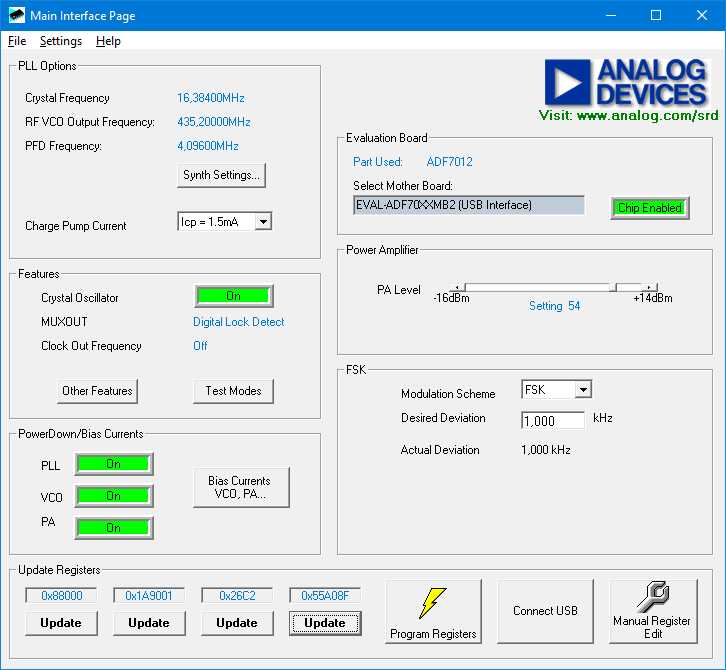This screenshot has width=726, height=670.
Task: Click the 0x55A08F register value field
Action: click(x=325, y=595)
